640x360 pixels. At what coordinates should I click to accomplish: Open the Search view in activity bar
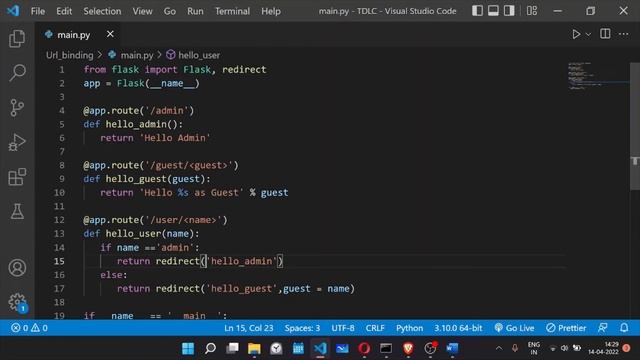point(17,73)
